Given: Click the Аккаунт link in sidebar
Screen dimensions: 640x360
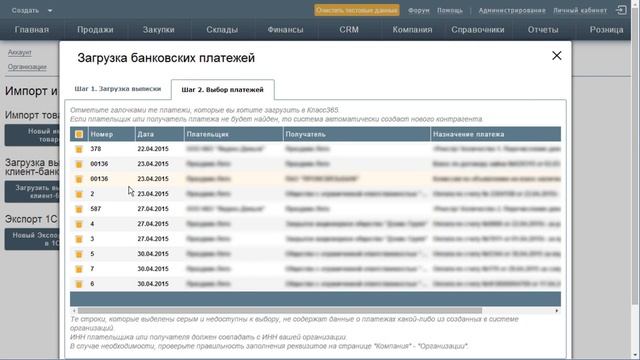Looking at the screenshot, I should click(20, 52).
